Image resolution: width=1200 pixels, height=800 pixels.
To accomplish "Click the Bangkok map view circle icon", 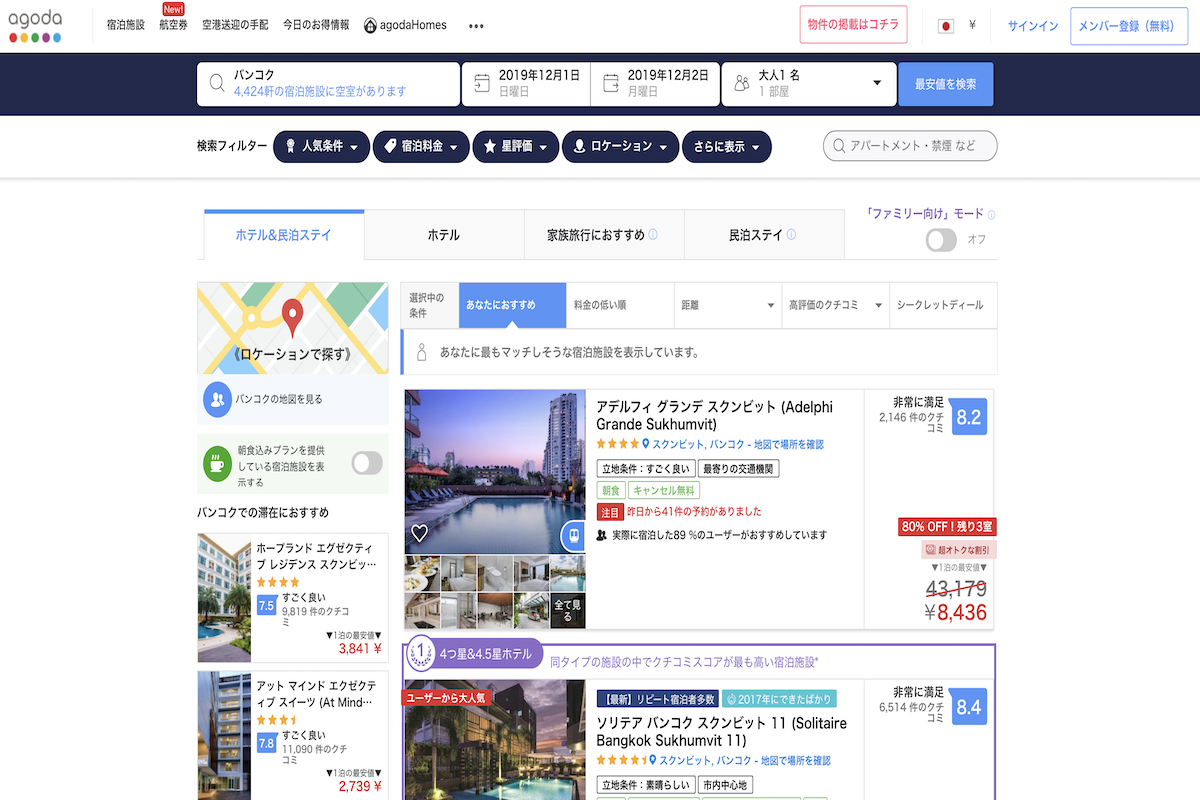I will coord(218,399).
